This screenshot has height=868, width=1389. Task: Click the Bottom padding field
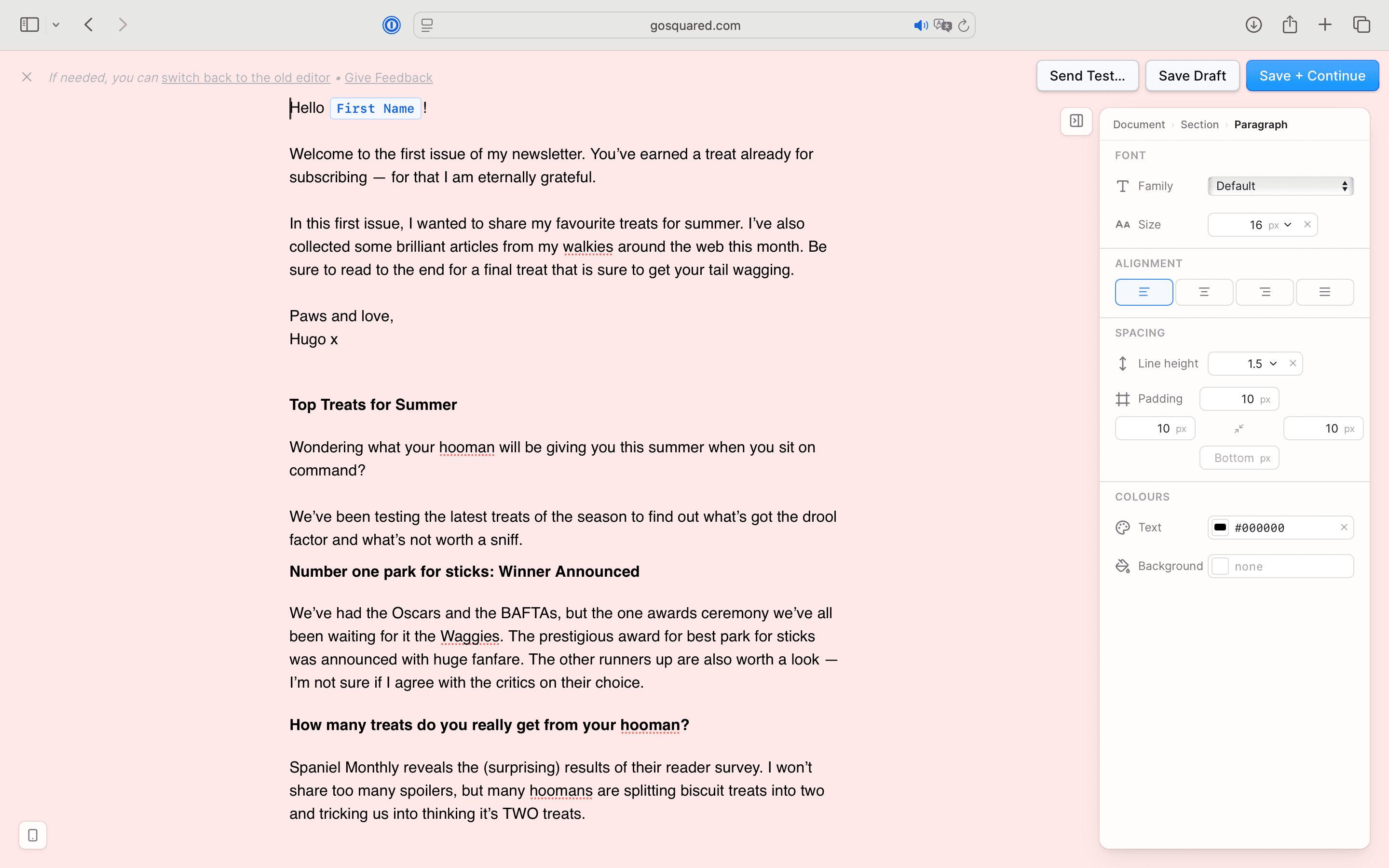1239,458
